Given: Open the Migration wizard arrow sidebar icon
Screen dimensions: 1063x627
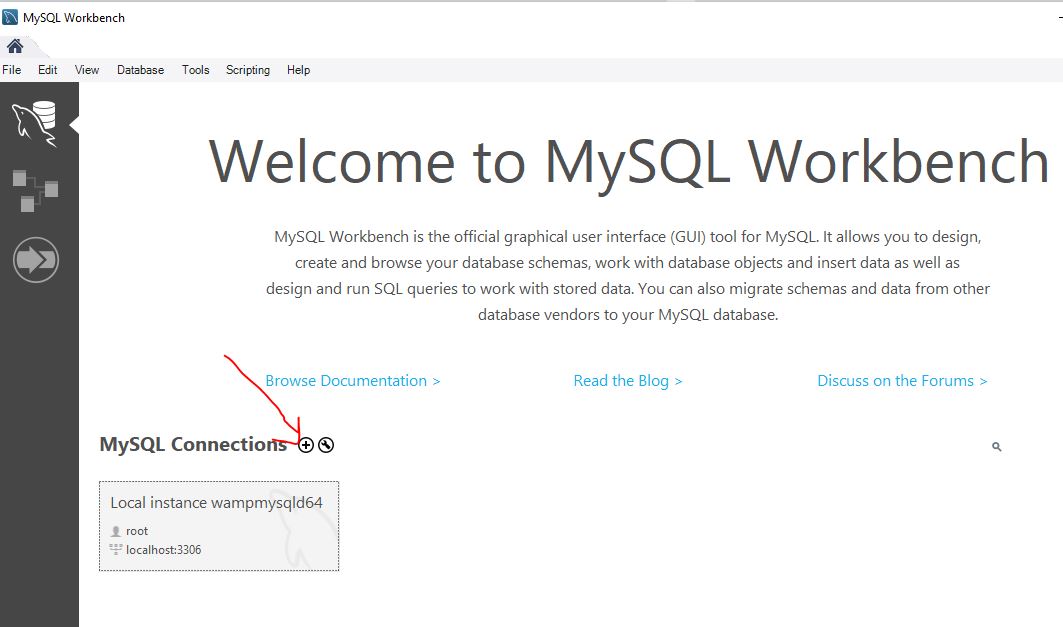Looking at the screenshot, I should (x=36, y=260).
